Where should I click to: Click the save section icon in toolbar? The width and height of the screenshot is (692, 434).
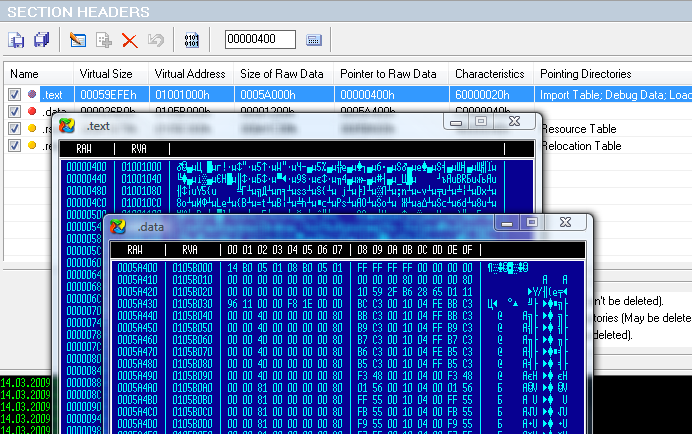pos(17,40)
